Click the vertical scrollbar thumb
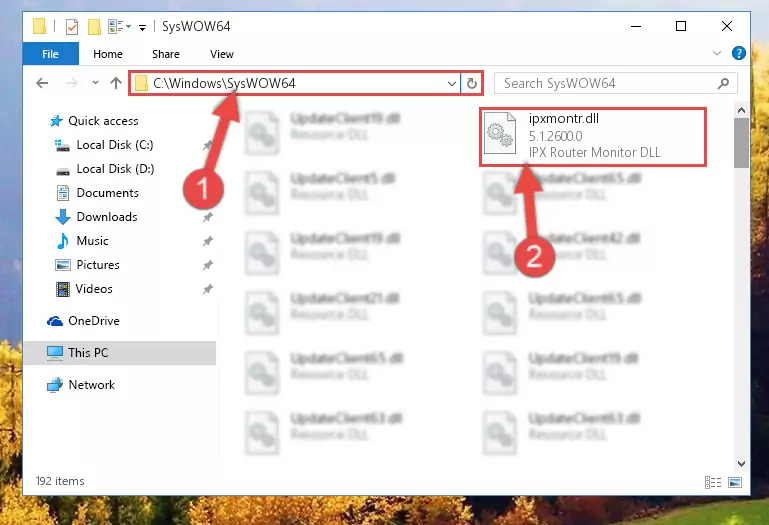 point(742,143)
